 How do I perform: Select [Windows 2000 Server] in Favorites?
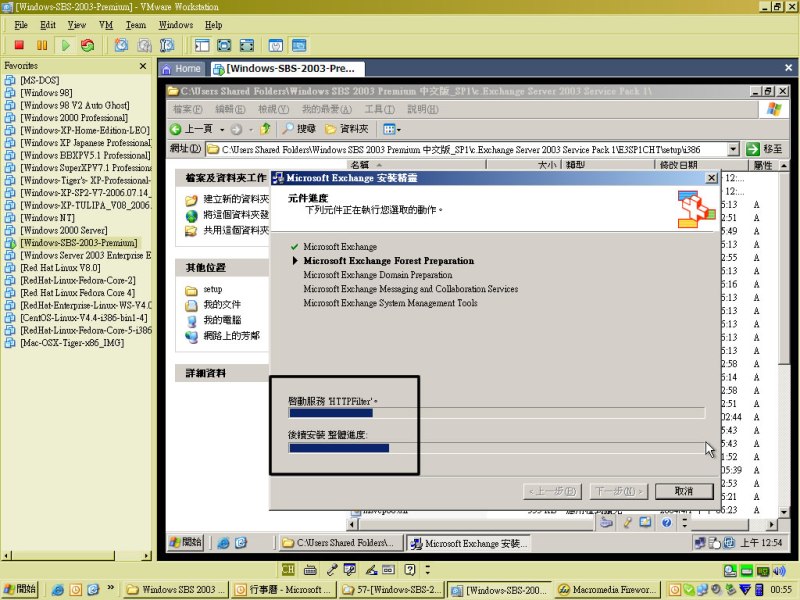point(64,230)
